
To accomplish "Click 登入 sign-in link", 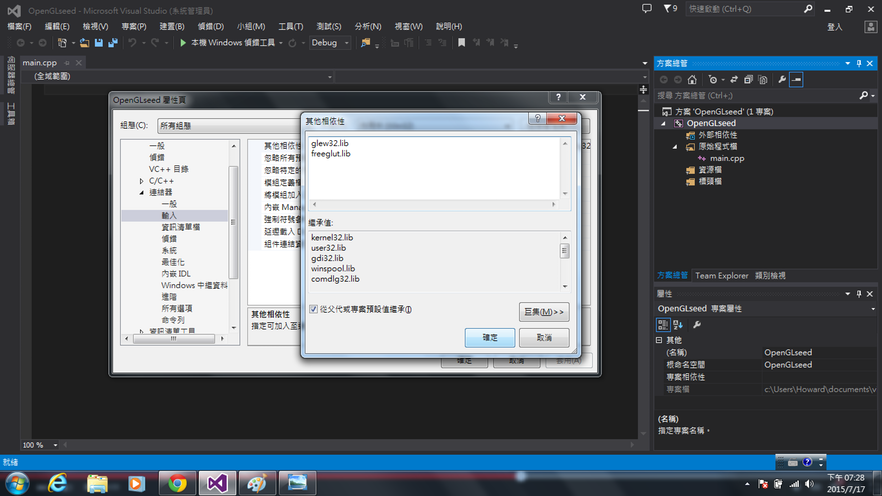I will [x=835, y=27].
